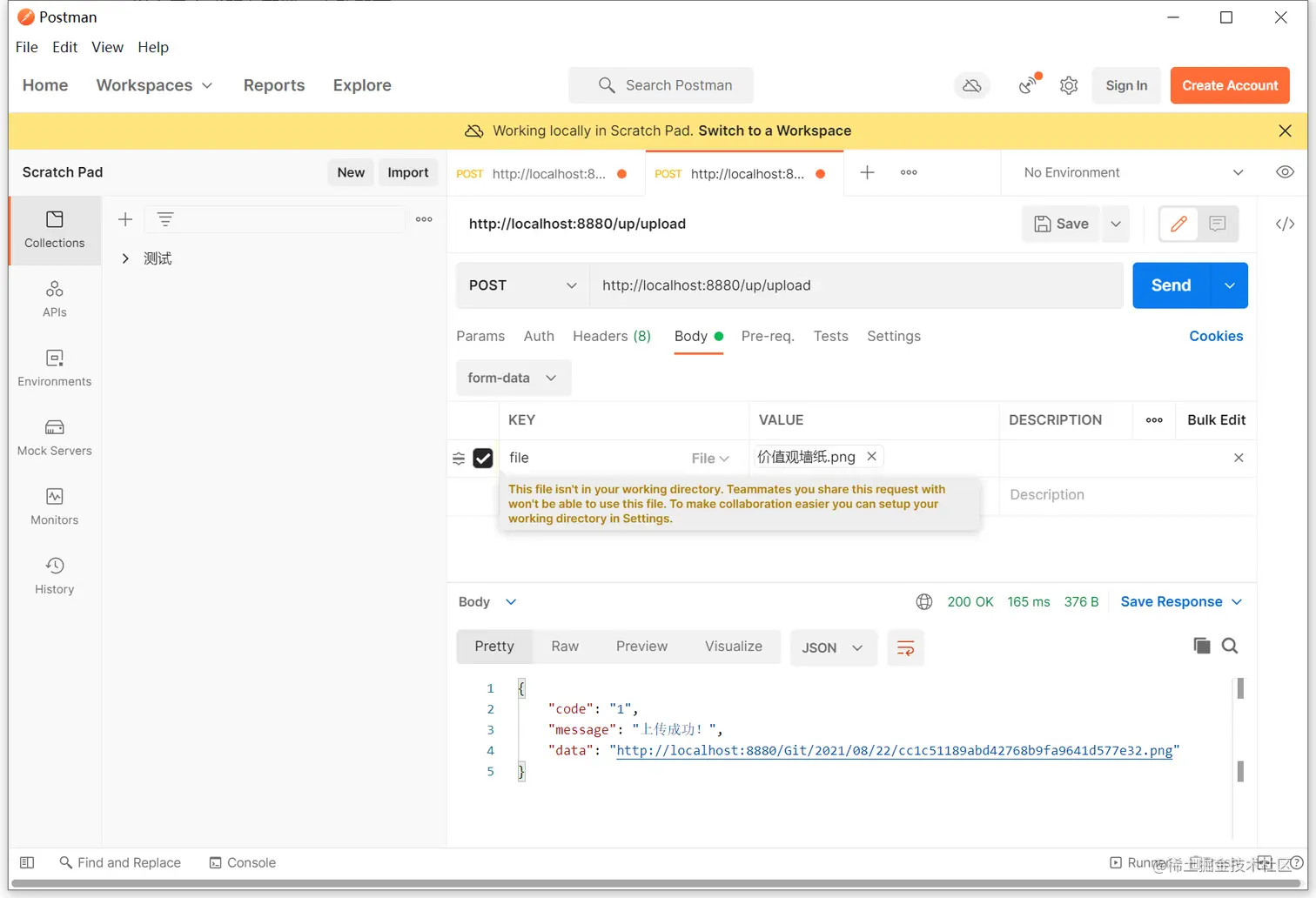Open environment quick look eye icon
Image resolution: width=1316 pixels, height=898 pixels.
tap(1285, 172)
